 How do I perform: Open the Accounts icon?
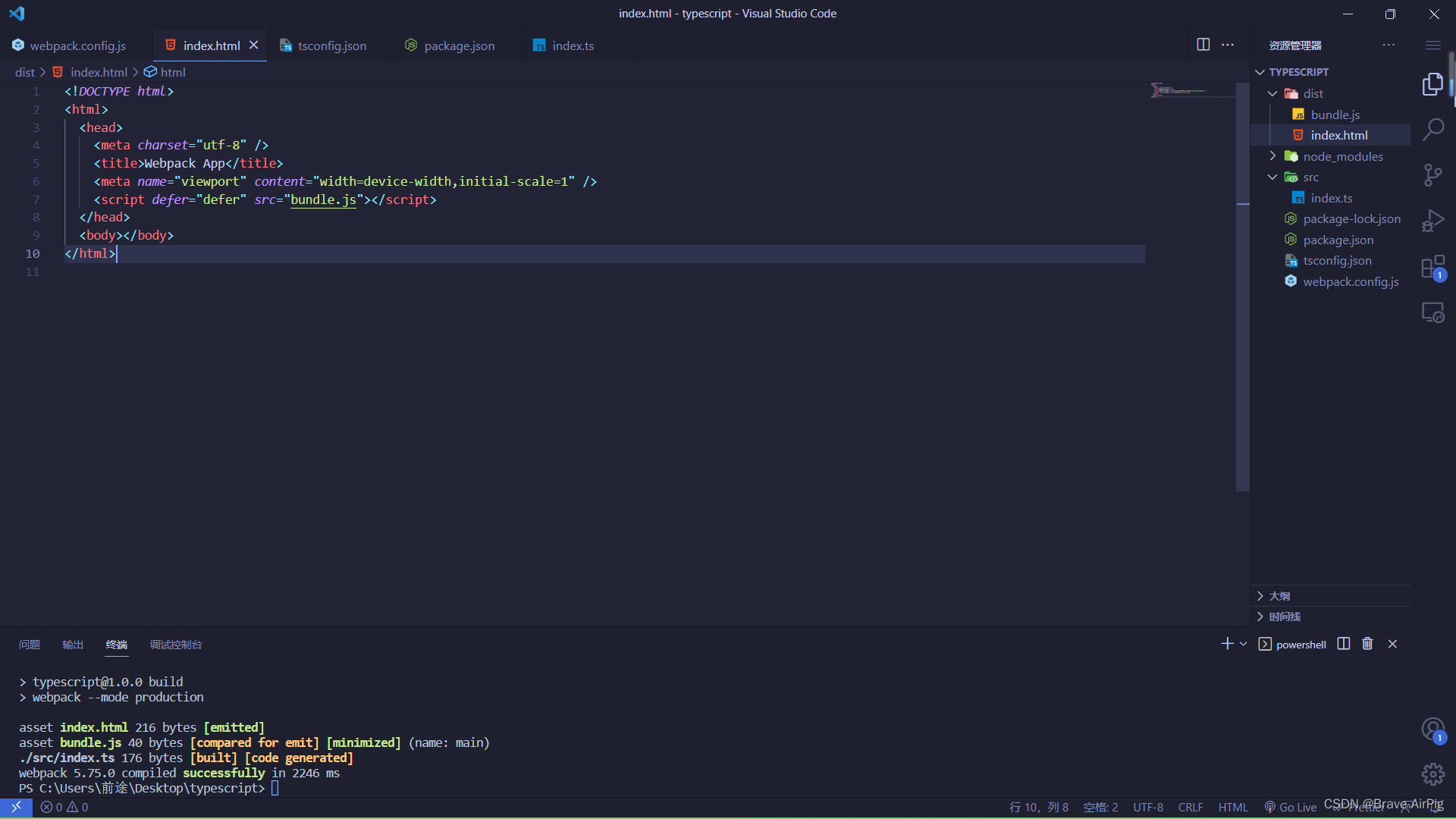[x=1432, y=730]
